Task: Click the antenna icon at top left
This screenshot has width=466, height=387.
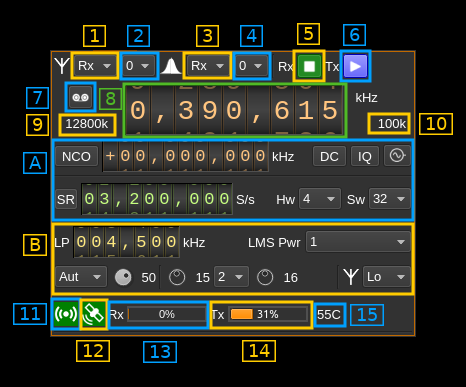Action: [62, 66]
